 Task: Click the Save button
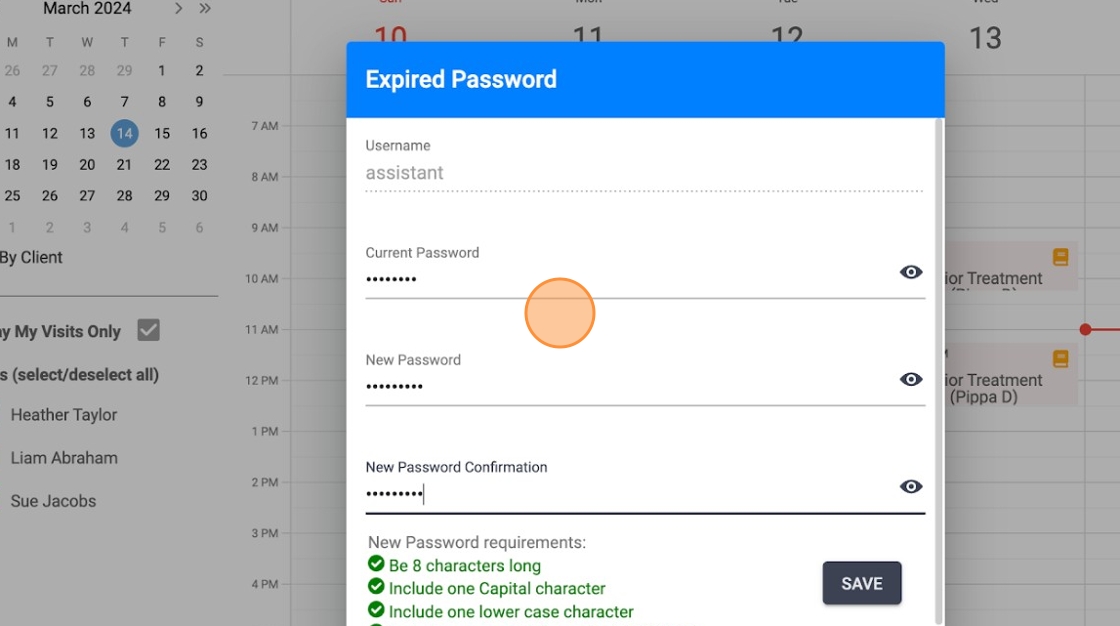[861, 583]
